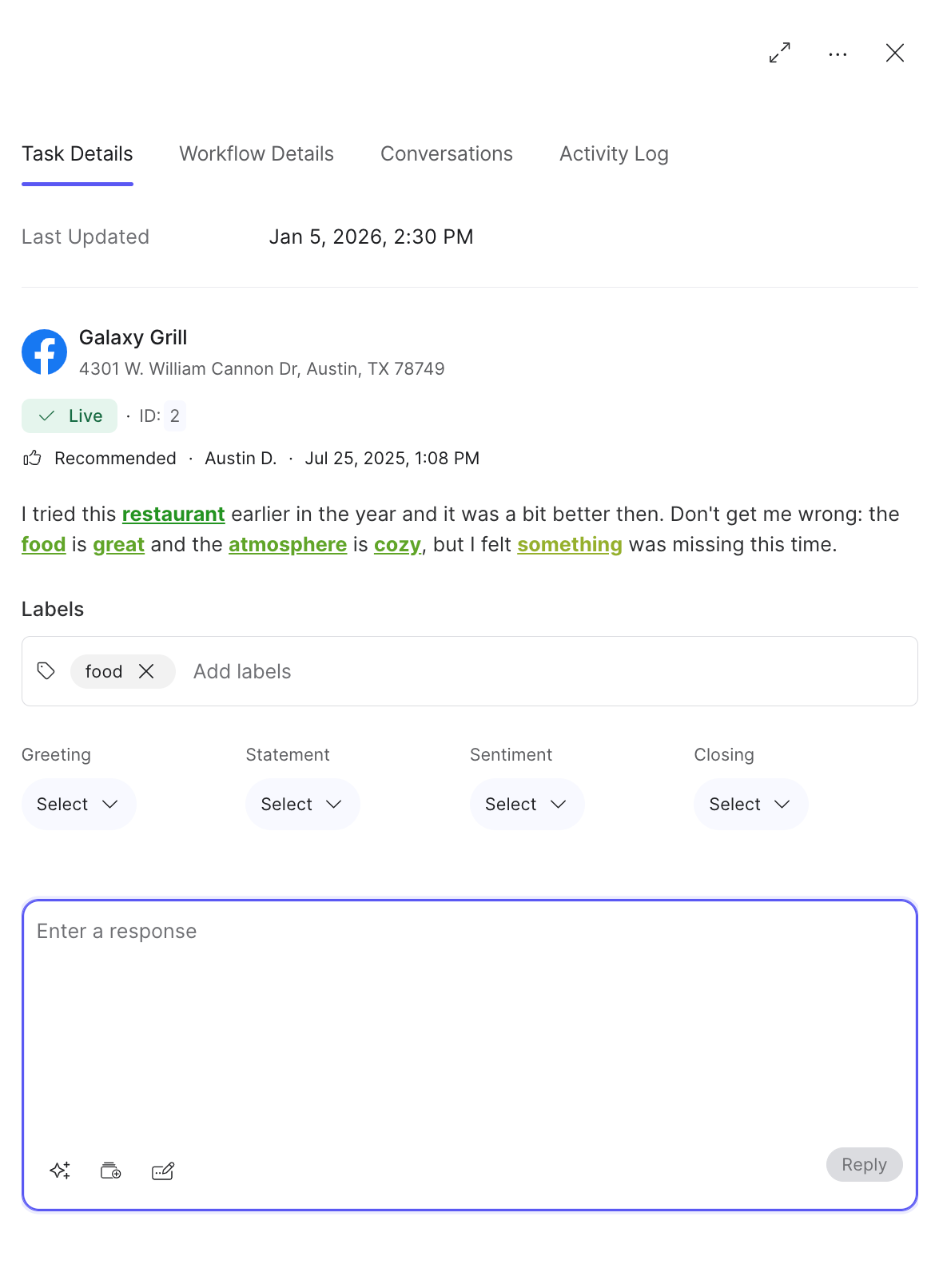The width and height of the screenshot is (943, 1288).
Task: Expand the panel to full view
Action: (x=779, y=53)
